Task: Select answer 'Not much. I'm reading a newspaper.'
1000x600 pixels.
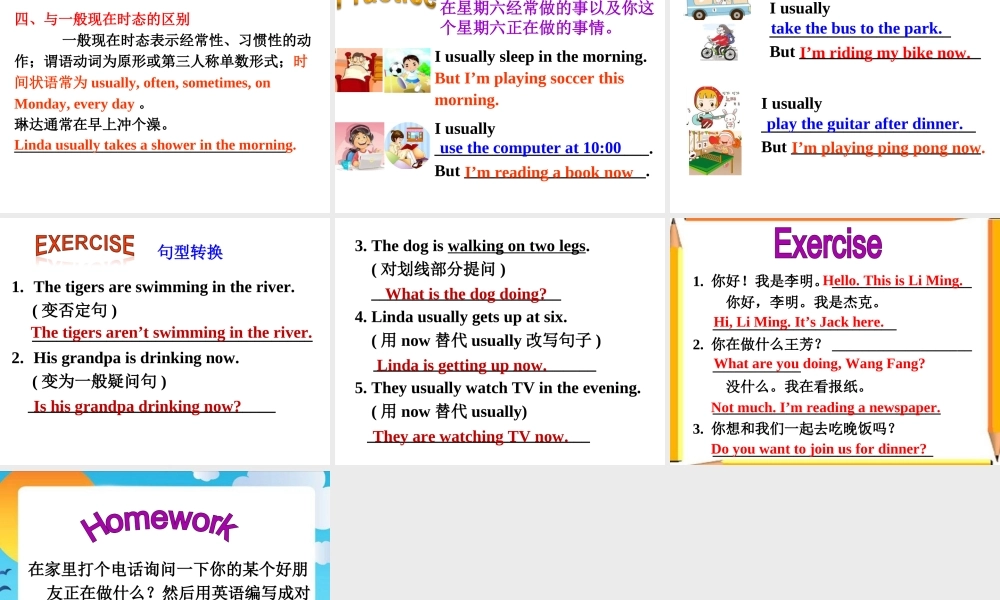Action: pyautogui.click(x=826, y=407)
